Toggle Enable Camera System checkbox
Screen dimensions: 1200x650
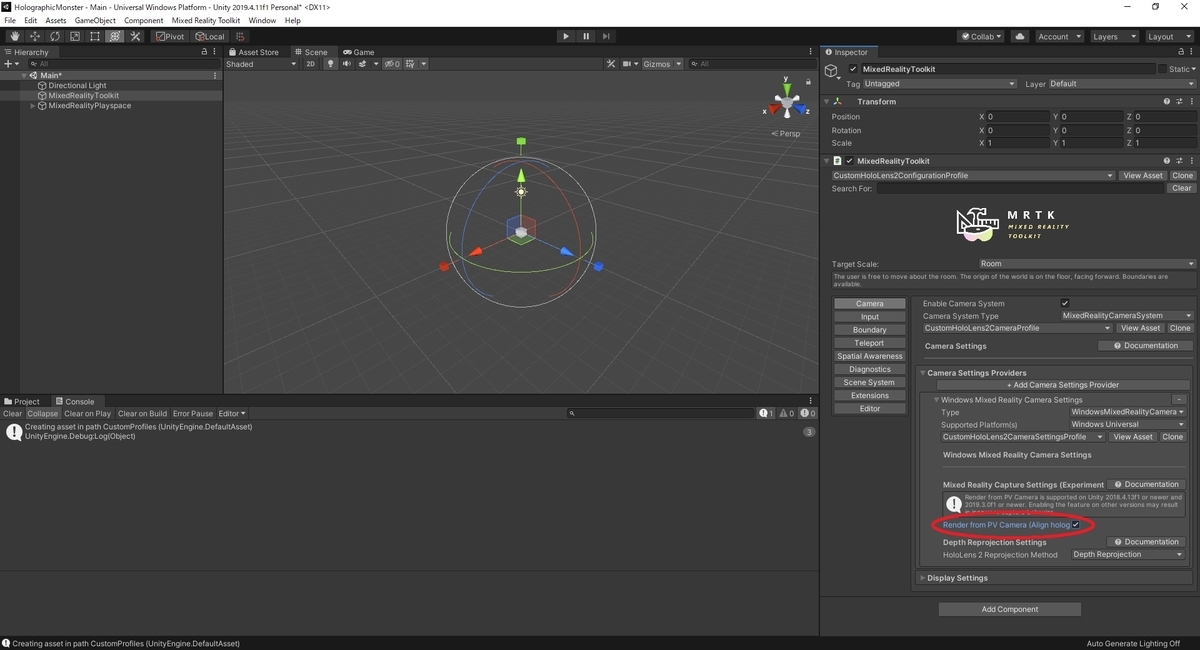pyautogui.click(x=1065, y=303)
